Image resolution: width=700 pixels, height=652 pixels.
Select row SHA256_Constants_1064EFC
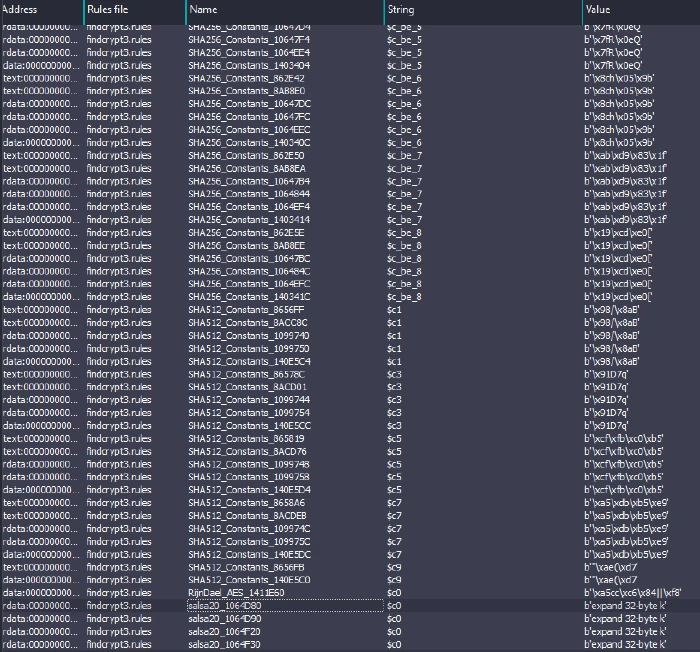coord(350,284)
